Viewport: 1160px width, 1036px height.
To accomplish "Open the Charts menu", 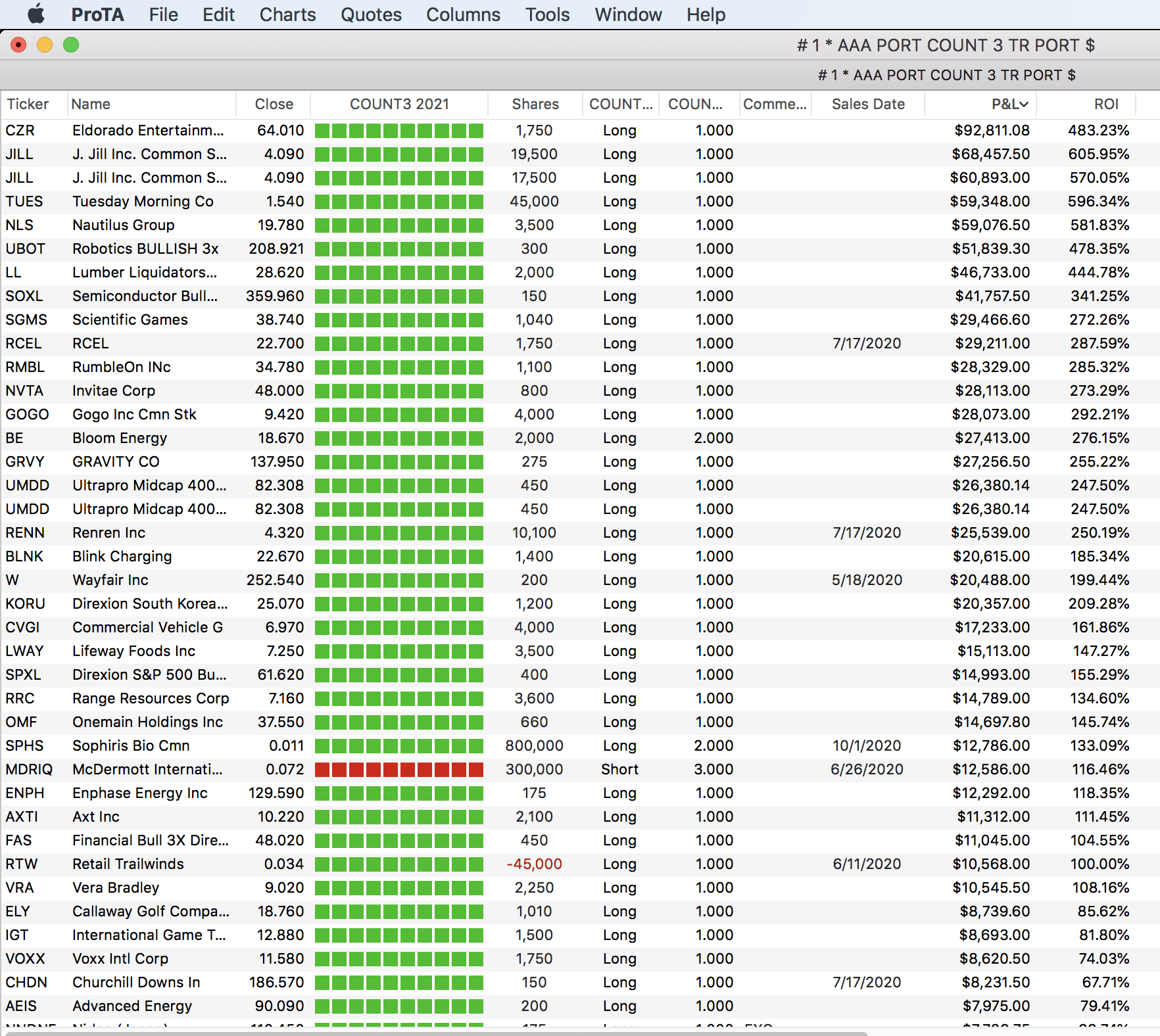I will 287,14.
